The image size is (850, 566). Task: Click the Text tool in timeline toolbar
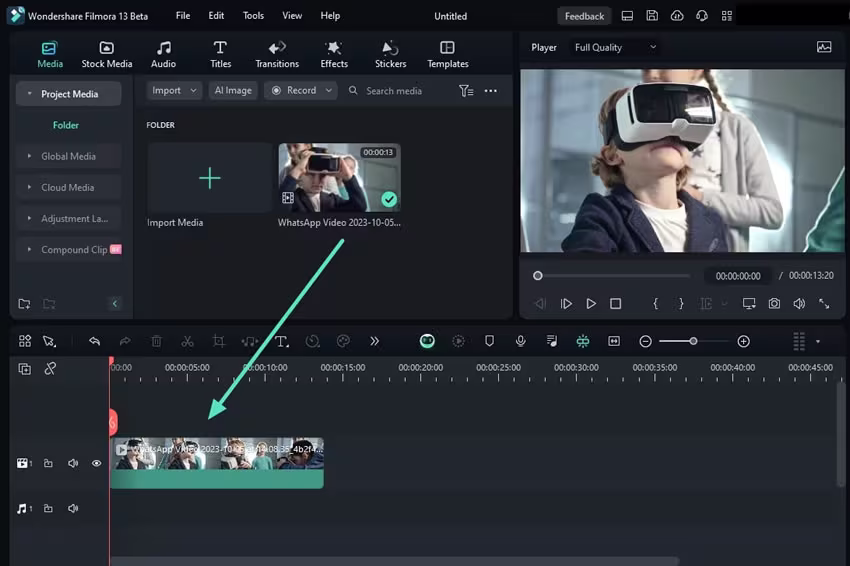coord(281,341)
